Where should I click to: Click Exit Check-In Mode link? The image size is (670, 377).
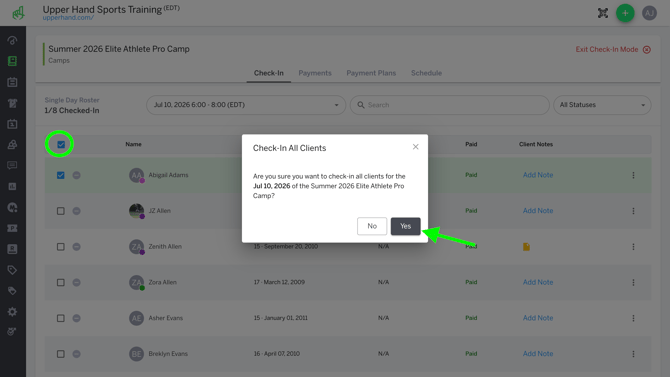click(x=606, y=50)
